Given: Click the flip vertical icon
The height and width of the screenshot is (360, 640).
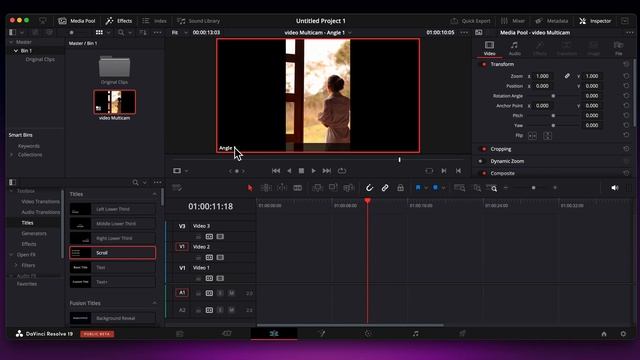Looking at the screenshot, I should [x=548, y=136].
